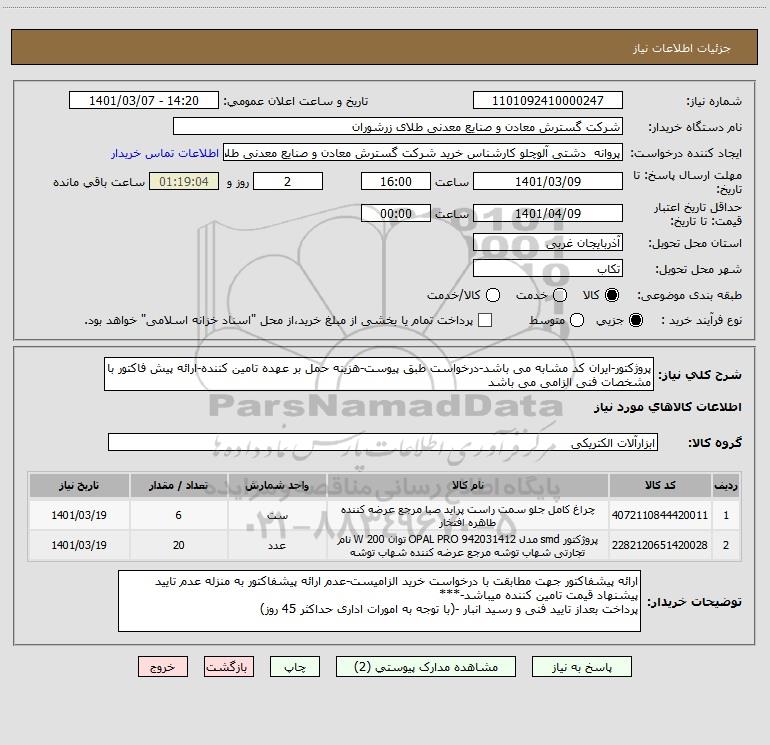The height and width of the screenshot is (745, 770).
Task: Click the need date in row 2
Action: pos(79,545)
